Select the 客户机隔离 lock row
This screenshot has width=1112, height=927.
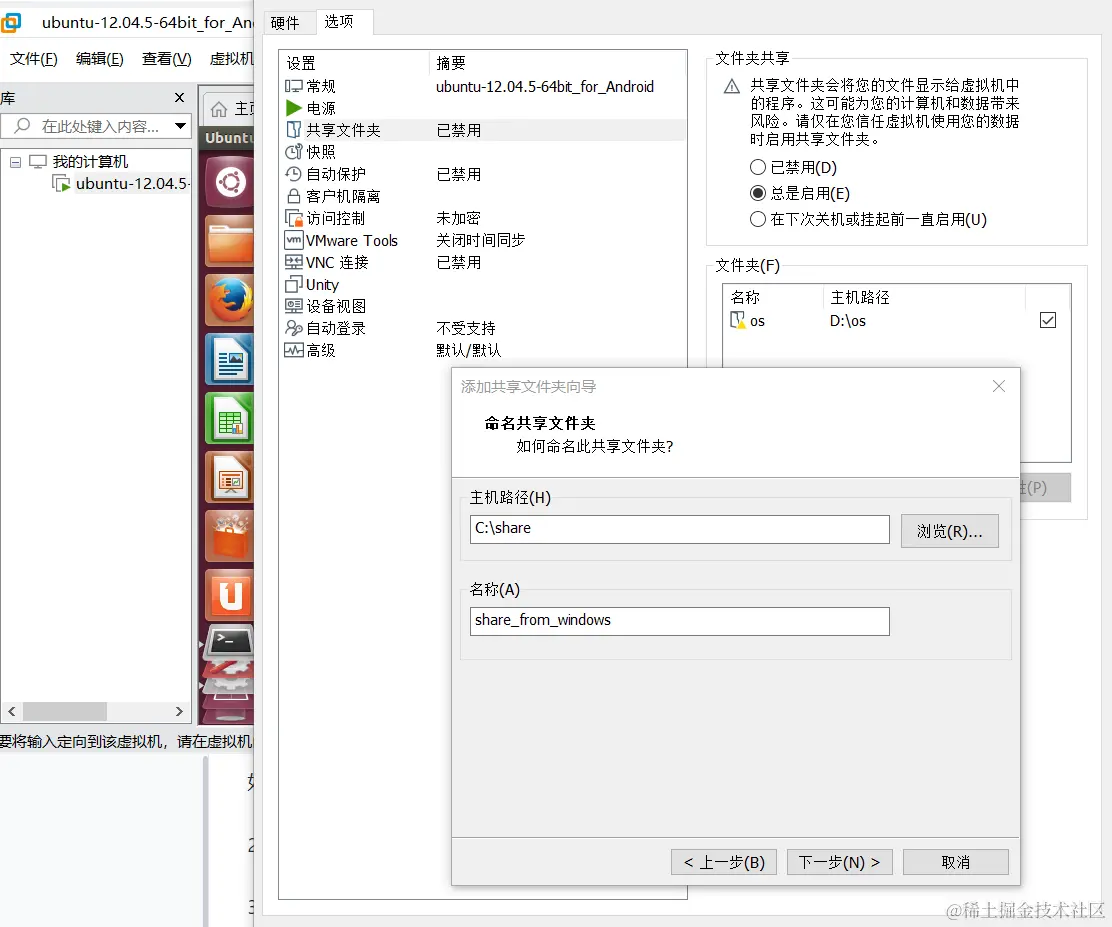coord(483,196)
